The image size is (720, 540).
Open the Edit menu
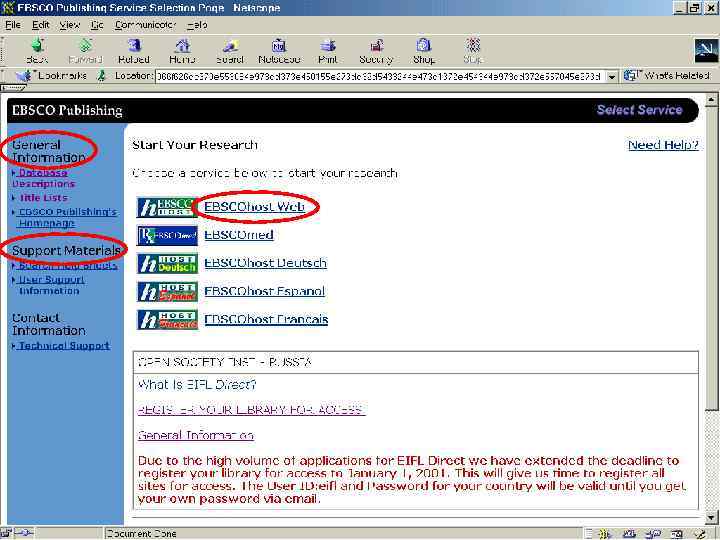click(40, 25)
